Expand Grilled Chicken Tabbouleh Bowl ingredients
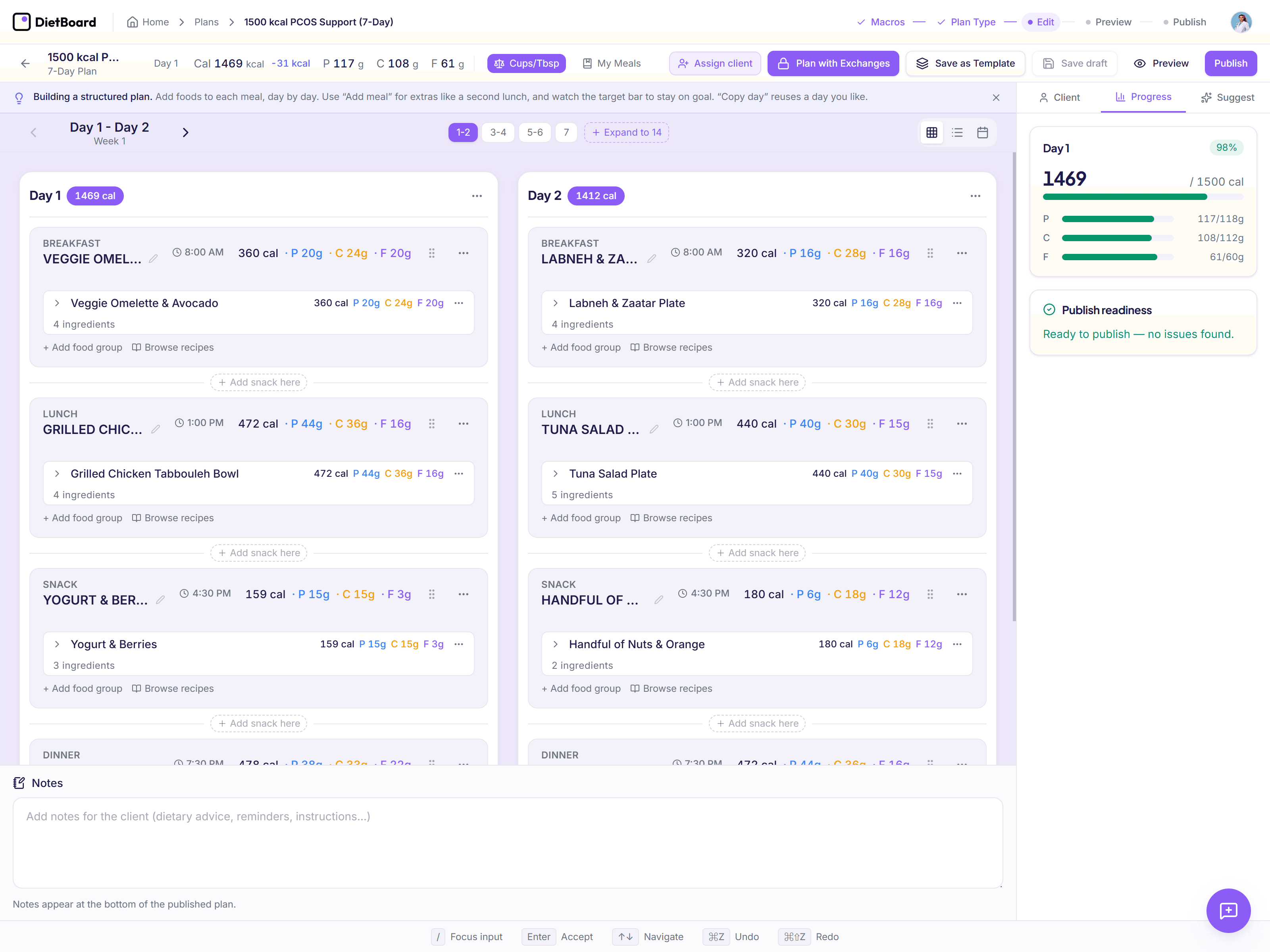This screenshot has height=952, width=1270. pos(57,473)
